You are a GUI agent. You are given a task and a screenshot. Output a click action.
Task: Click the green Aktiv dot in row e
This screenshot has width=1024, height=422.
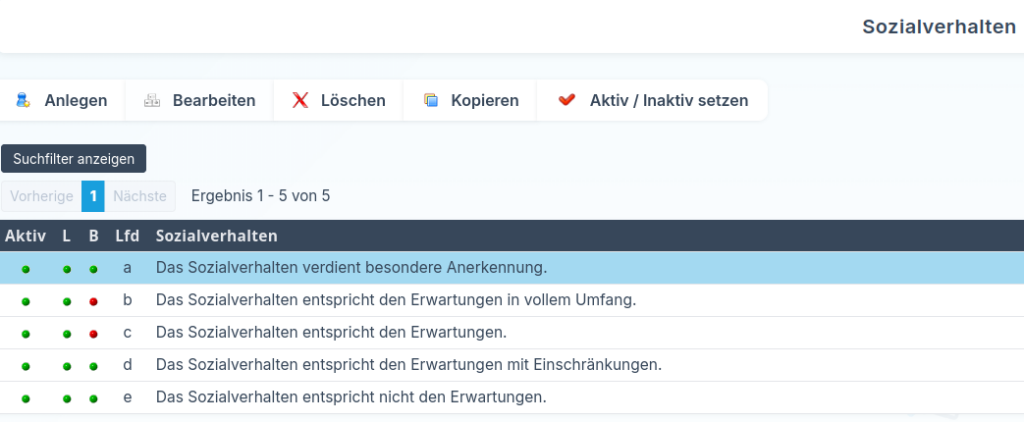pos(25,398)
